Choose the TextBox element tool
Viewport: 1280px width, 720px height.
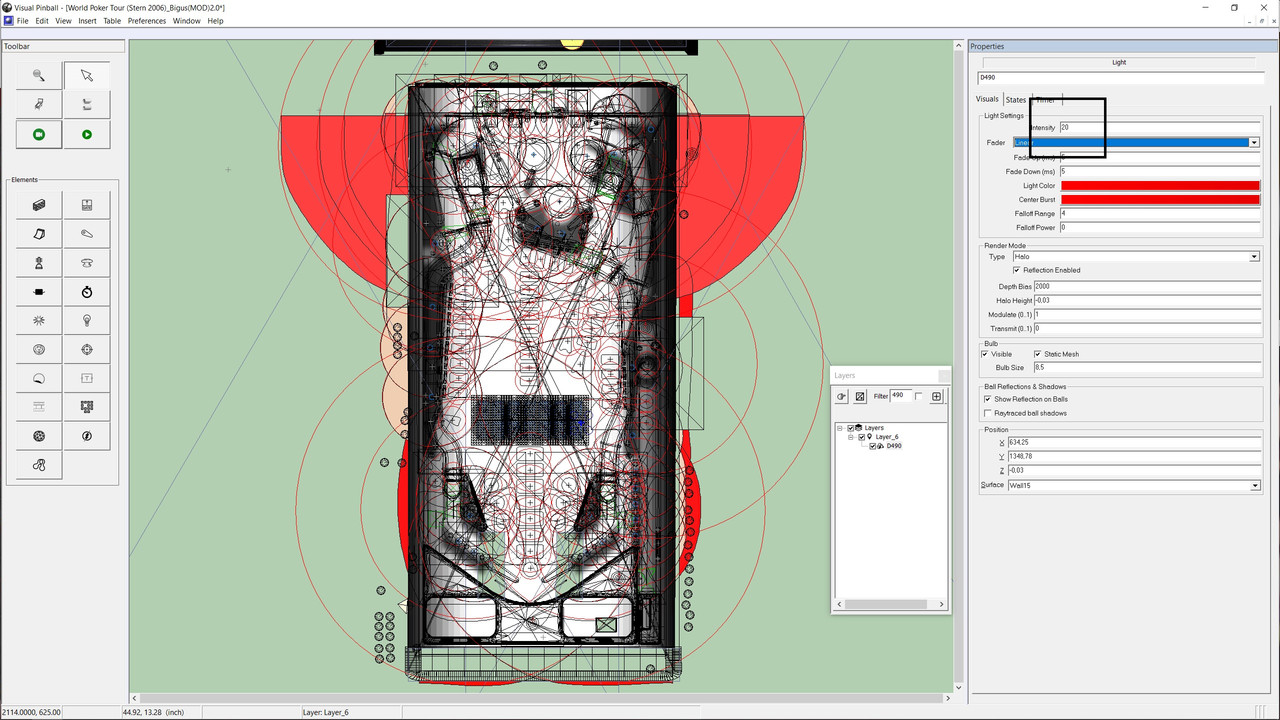pos(87,379)
